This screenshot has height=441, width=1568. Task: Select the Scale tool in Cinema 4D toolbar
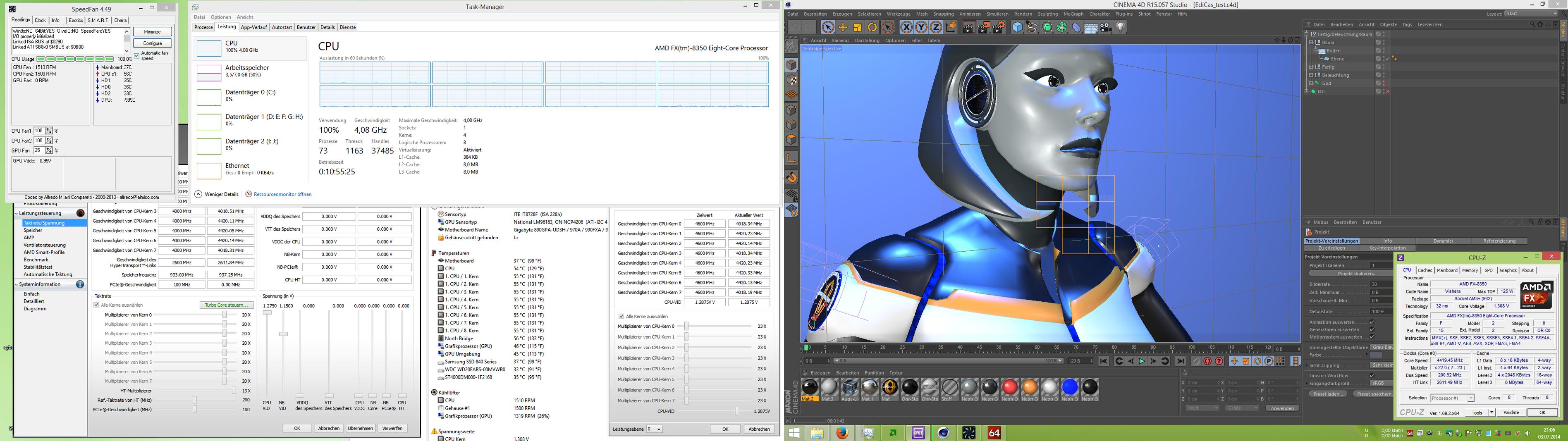tap(857, 27)
